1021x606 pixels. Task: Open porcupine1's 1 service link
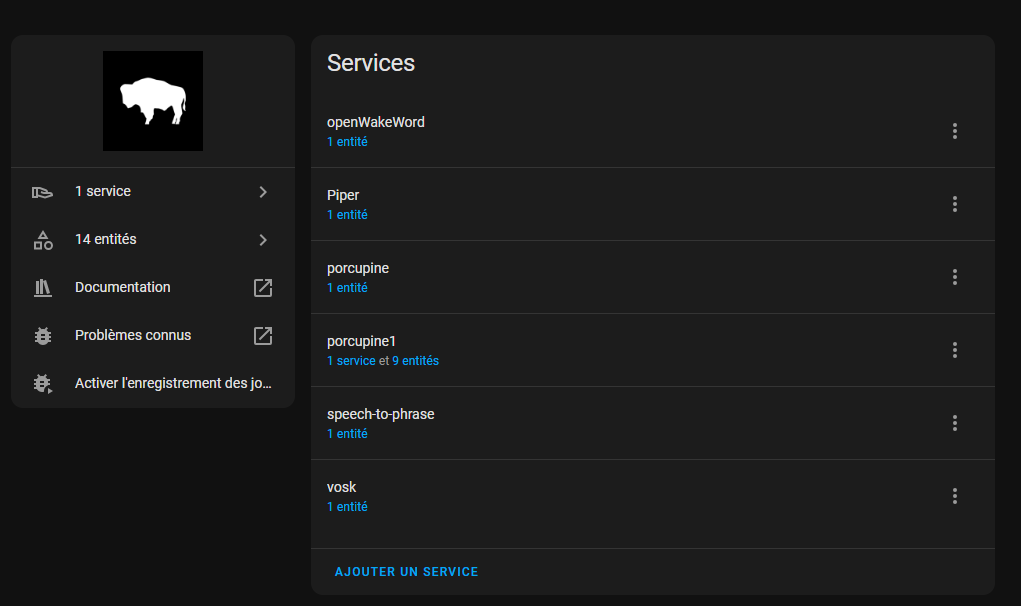pyautogui.click(x=351, y=361)
